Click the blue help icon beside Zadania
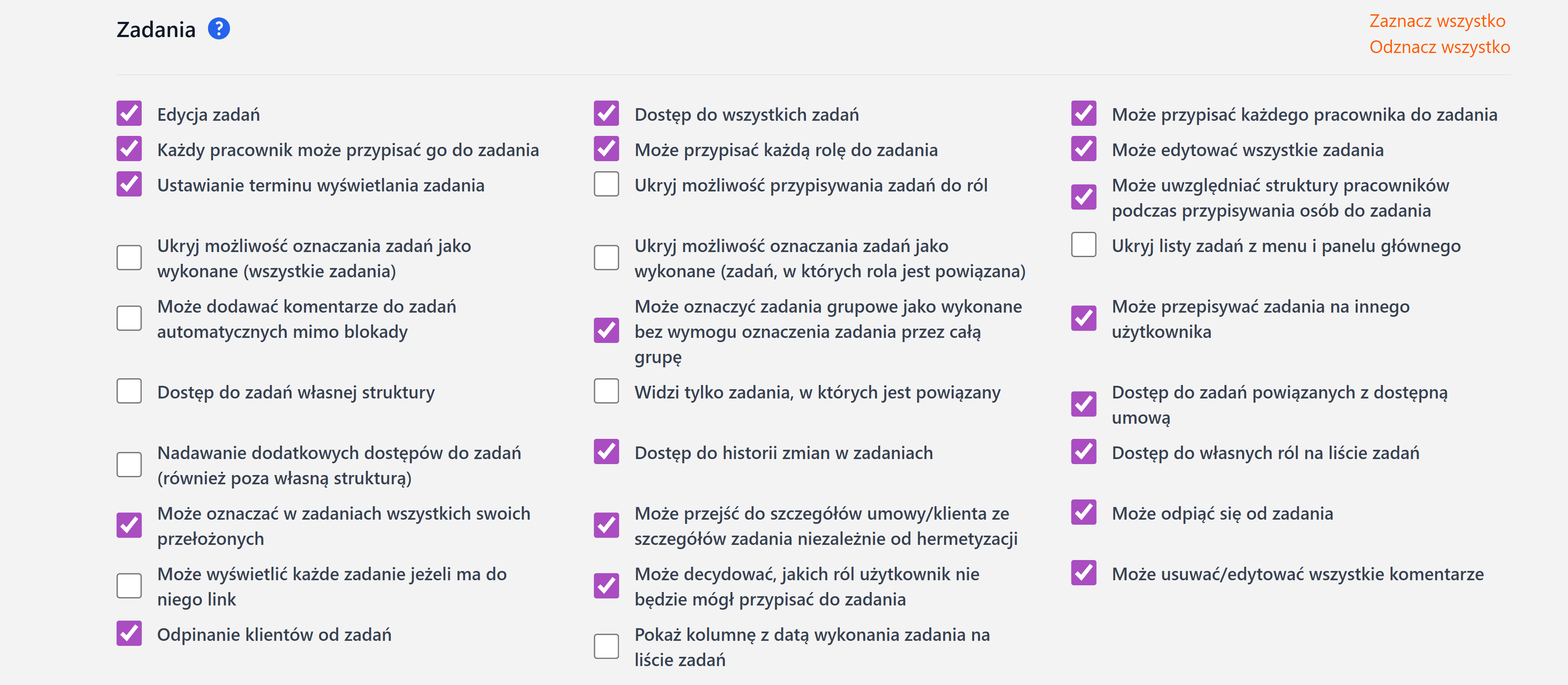 (x=219, y=29)
